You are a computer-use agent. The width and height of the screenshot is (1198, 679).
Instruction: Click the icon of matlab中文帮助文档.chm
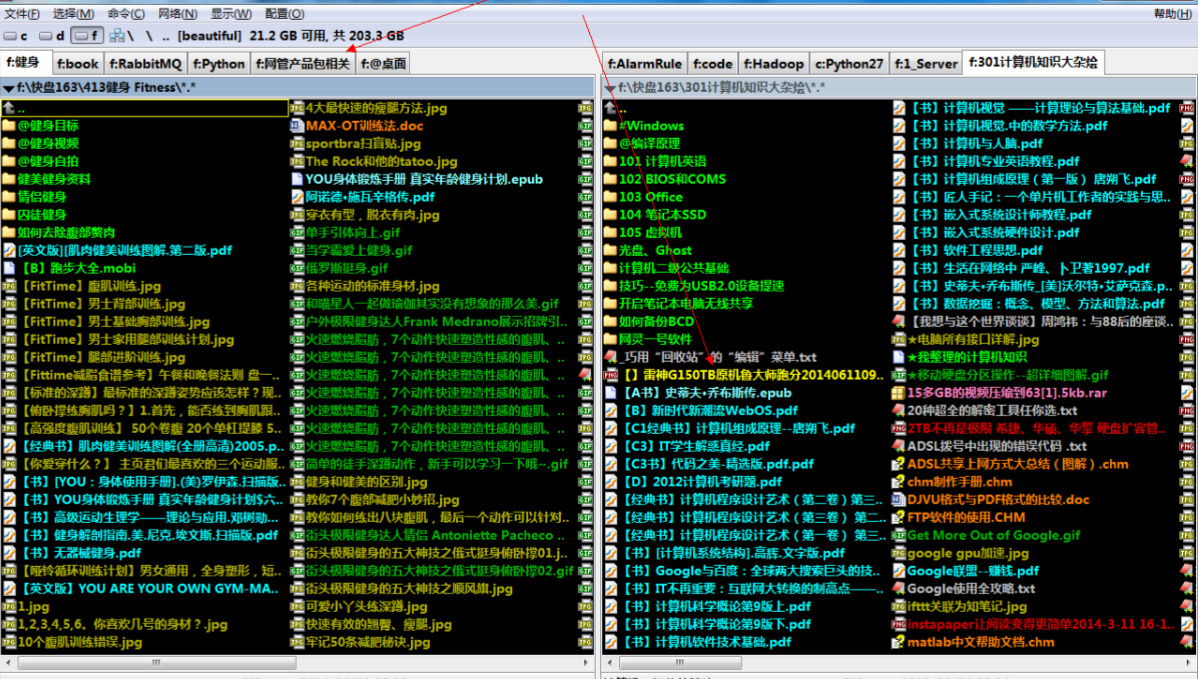pyautogui.click(x=898, y=642)
